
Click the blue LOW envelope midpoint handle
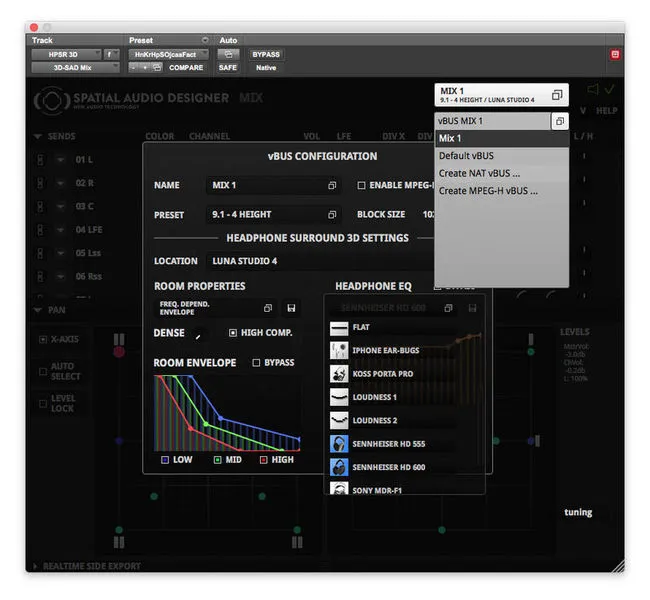click(x=220, y=418)
